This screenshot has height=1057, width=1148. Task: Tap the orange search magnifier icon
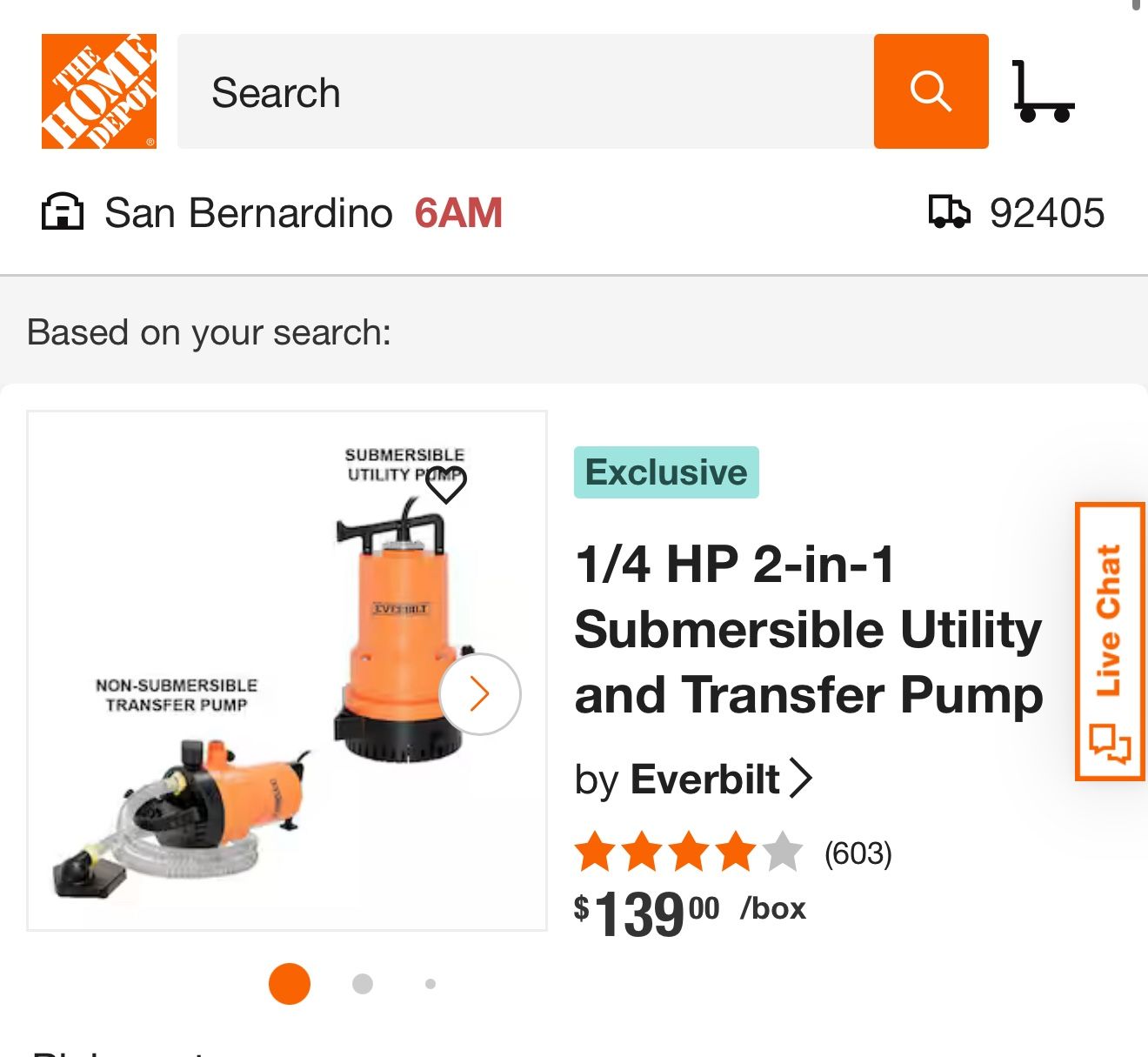tap(931, 90)
